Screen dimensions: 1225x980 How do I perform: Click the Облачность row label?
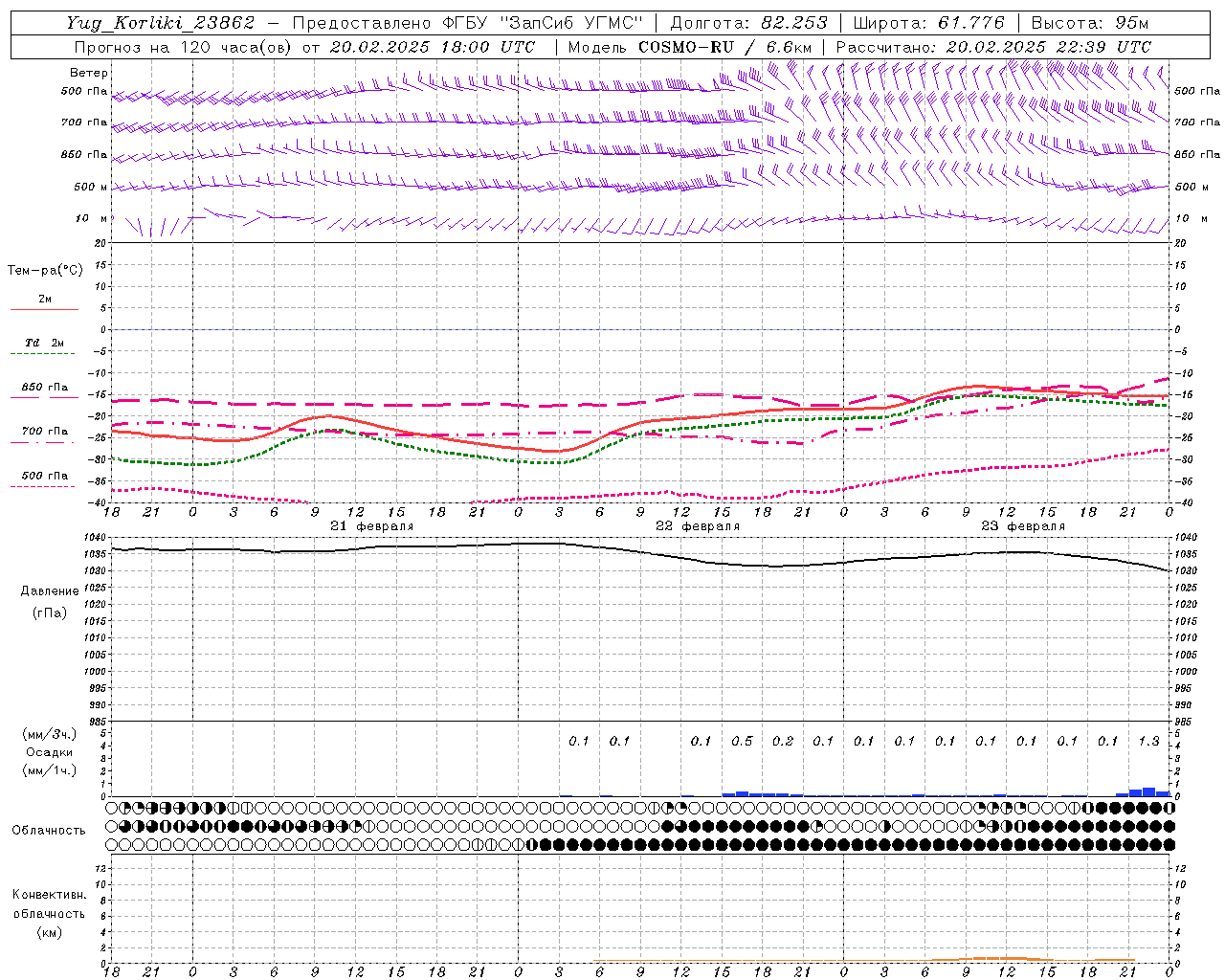(x=49, y=831)
